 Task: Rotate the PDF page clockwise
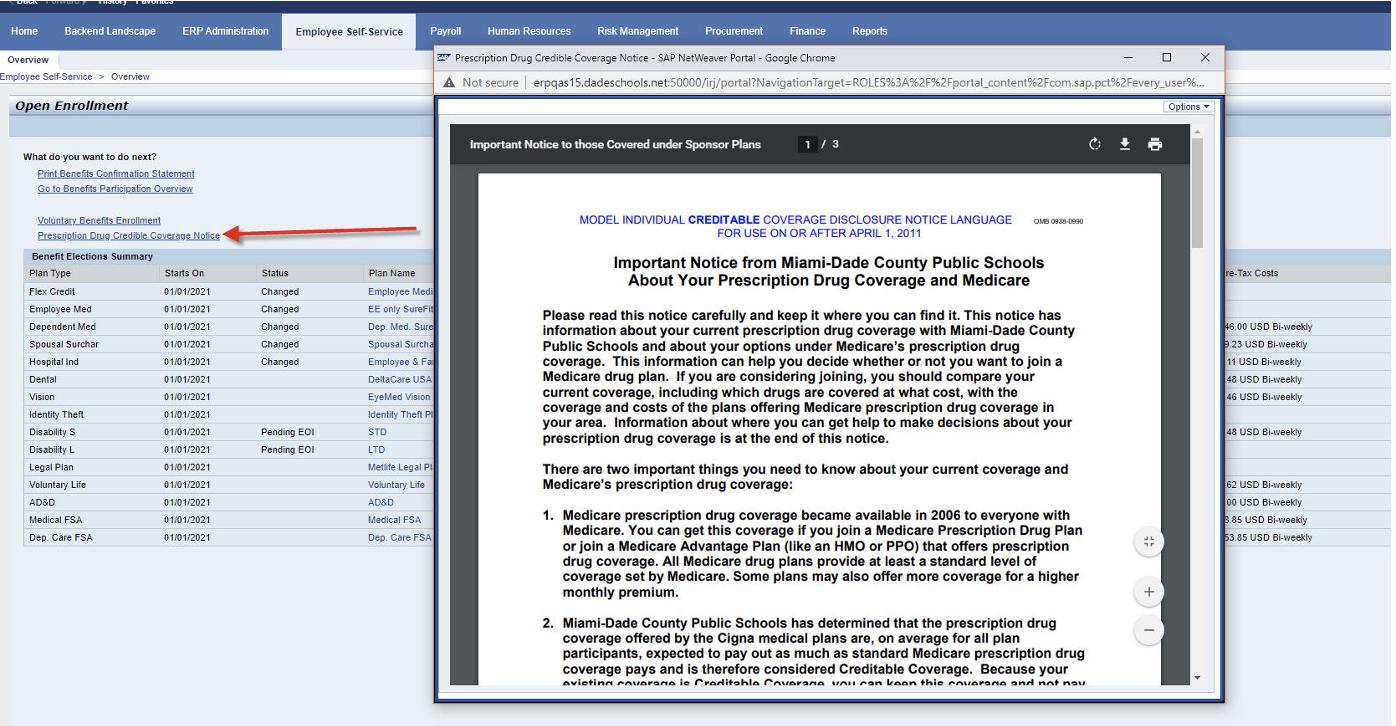coord(1094,144)
